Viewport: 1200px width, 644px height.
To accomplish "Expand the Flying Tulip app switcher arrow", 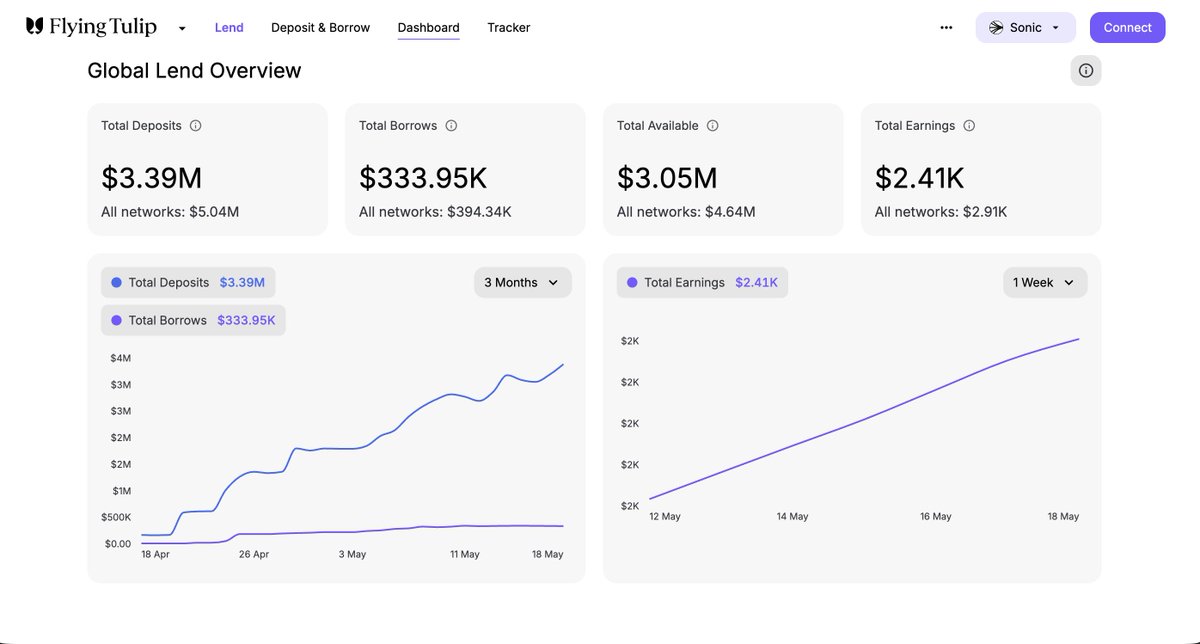I will click(182, 28).
